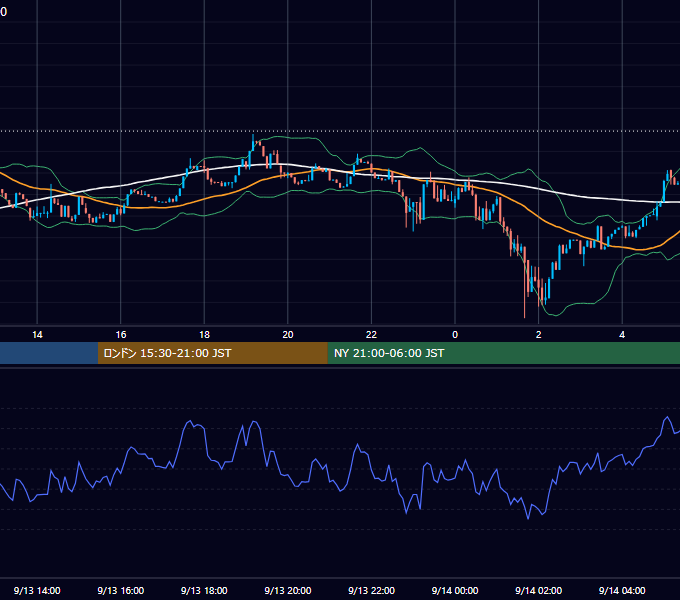This screenshot has width=680, height=600.
Task: Click the blue session band before London
Action: (x=49, y=353)
